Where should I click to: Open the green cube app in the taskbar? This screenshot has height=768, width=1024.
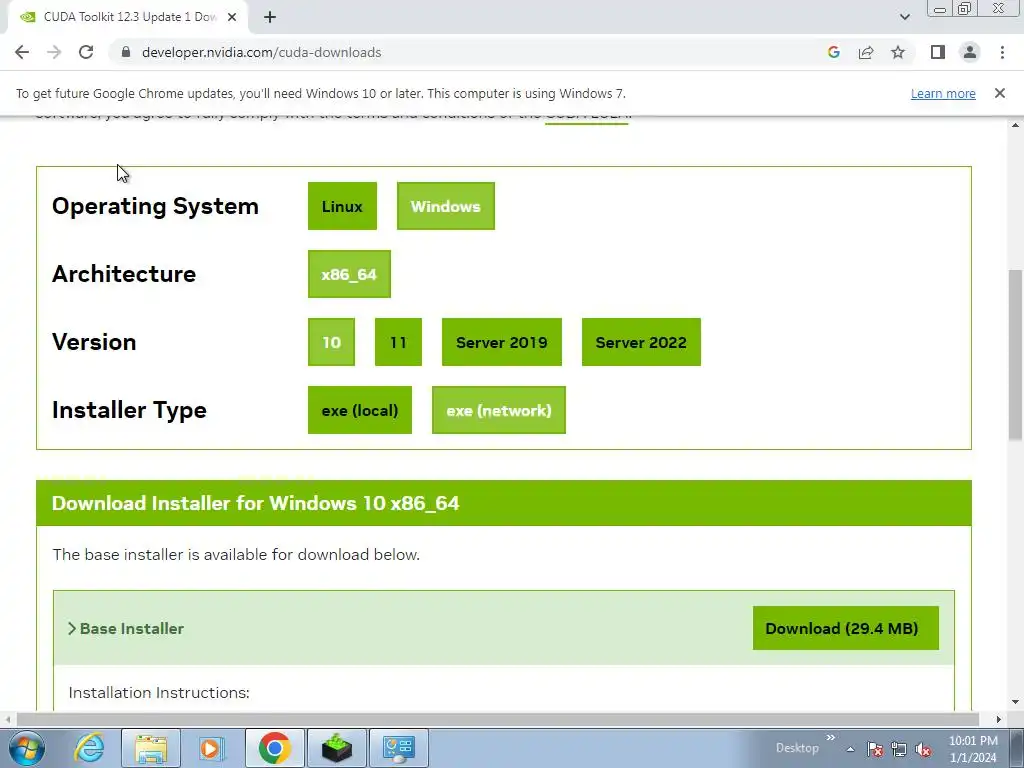point(336,748)
